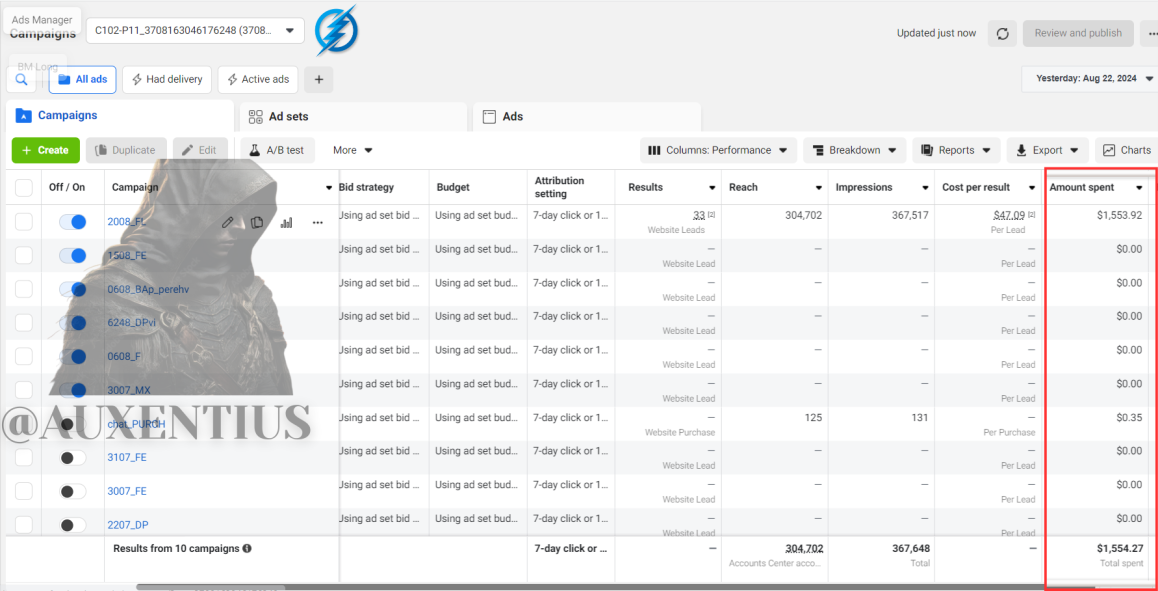Screen dimensions: 1158x591
Task: Click the info icon next to Results from 10 campaigns
Action: tap(247, 549)
